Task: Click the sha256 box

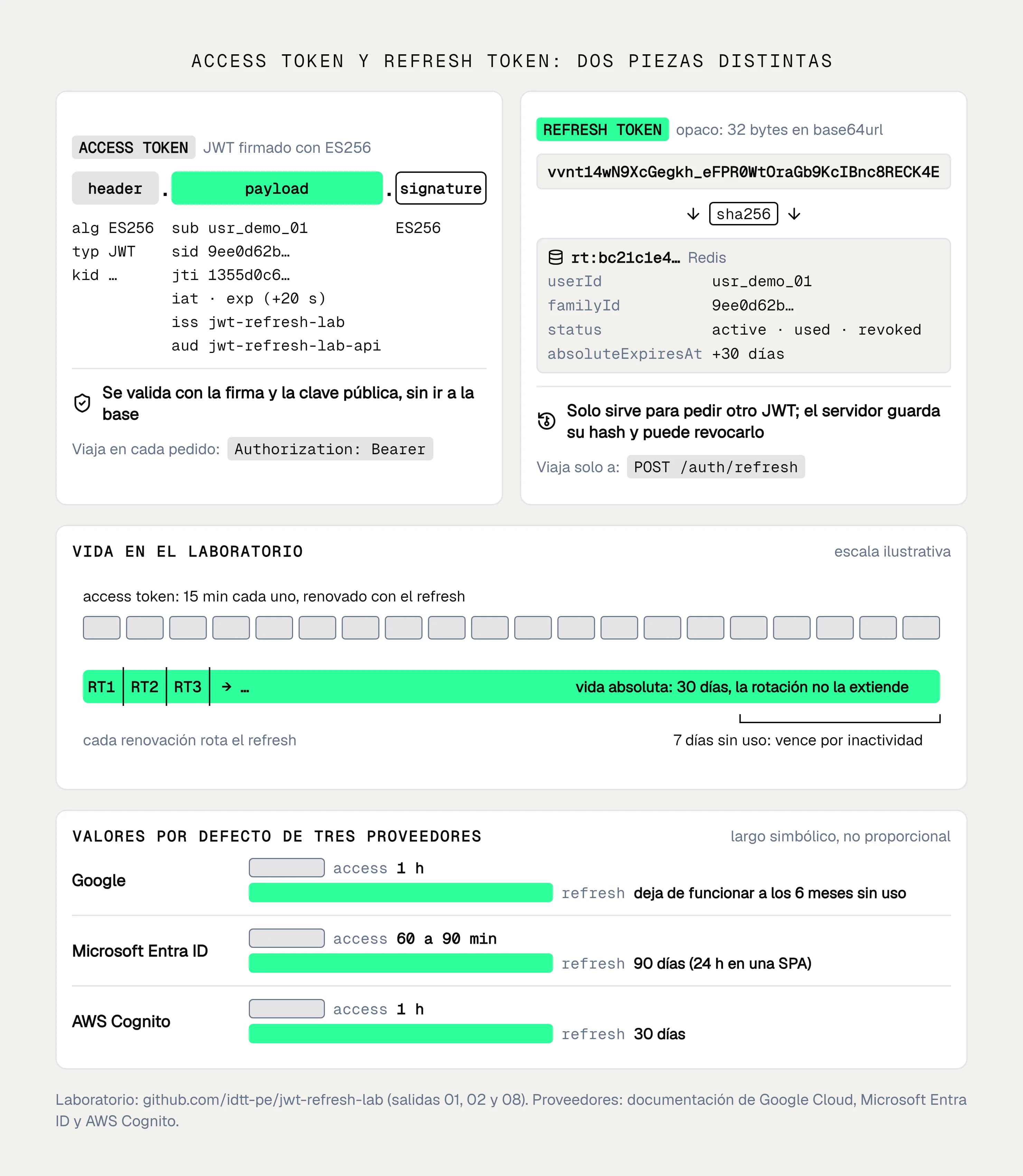Action: (743, 214)
